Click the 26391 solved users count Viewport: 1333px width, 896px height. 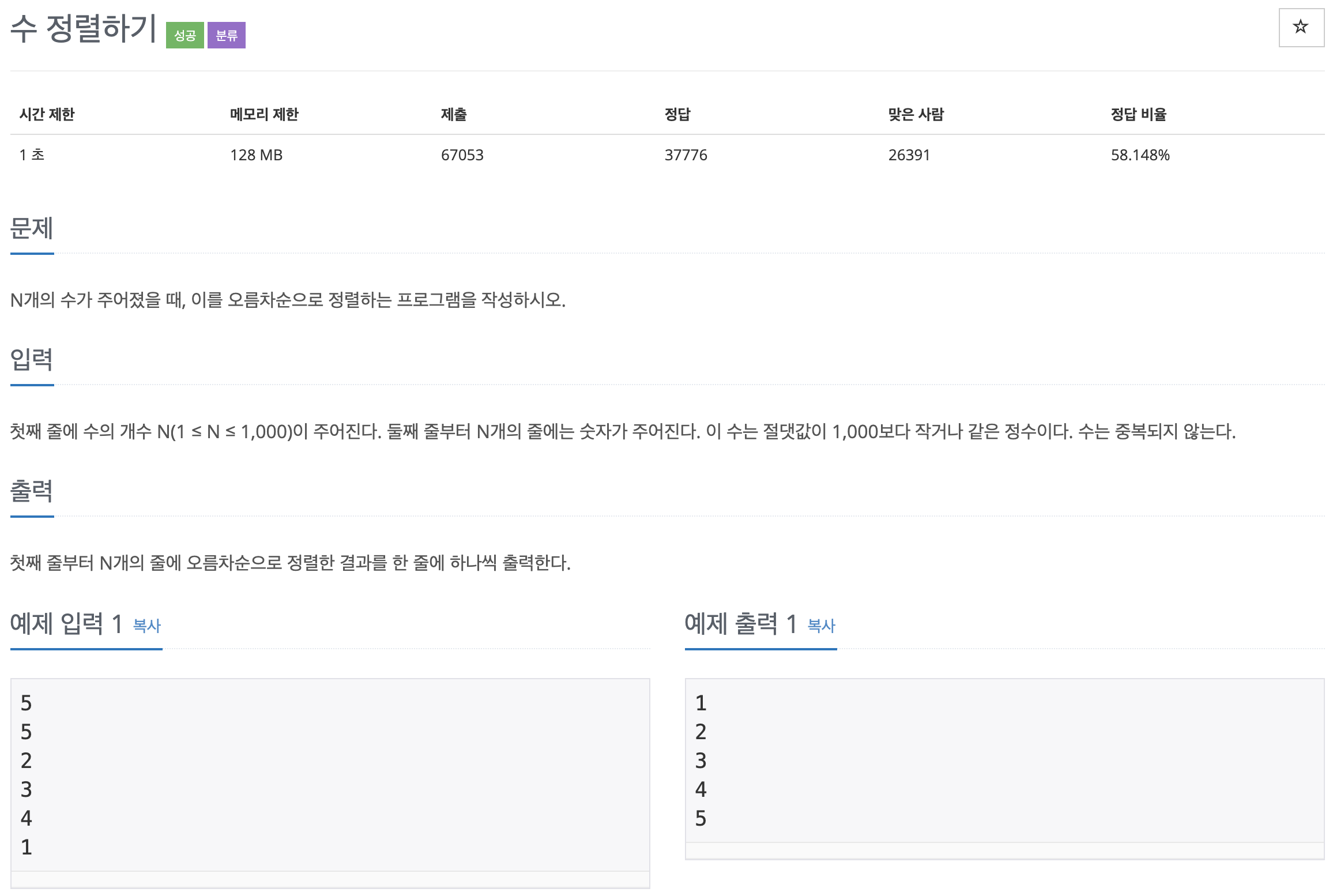(909, 155)
